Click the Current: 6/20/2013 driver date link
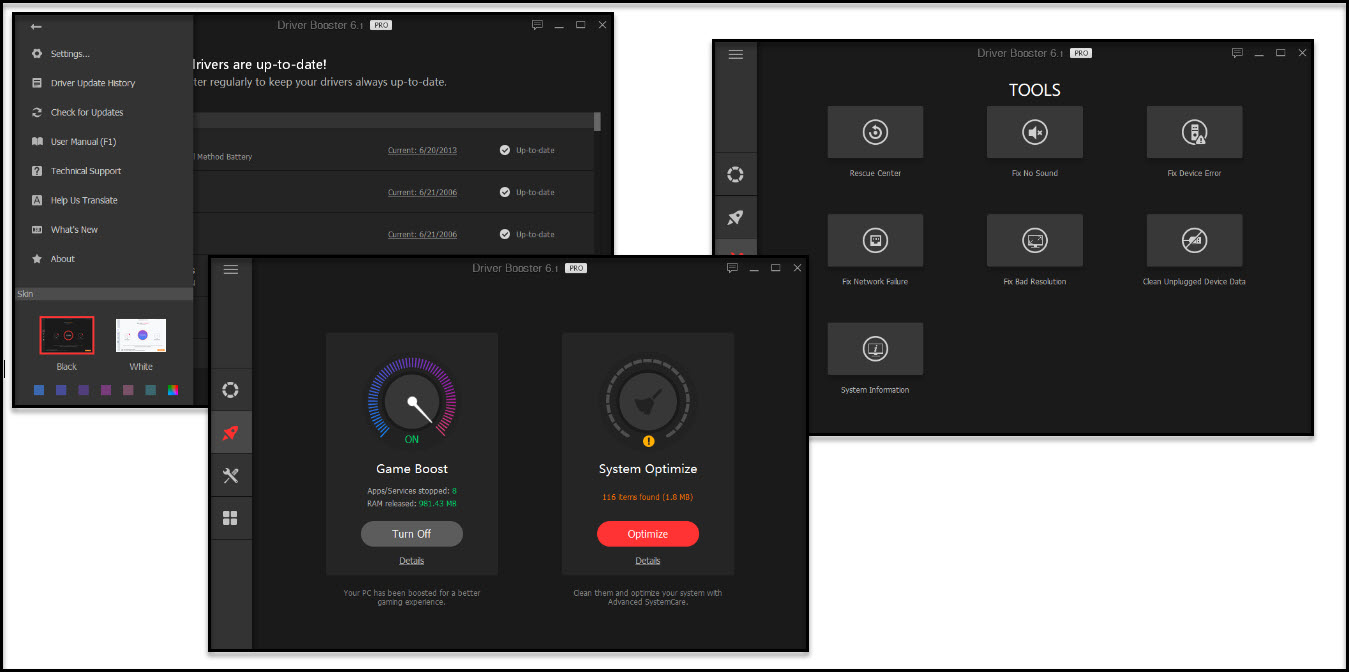The image size is (1349, 672). pyautogui.click(x=422, y=150)
